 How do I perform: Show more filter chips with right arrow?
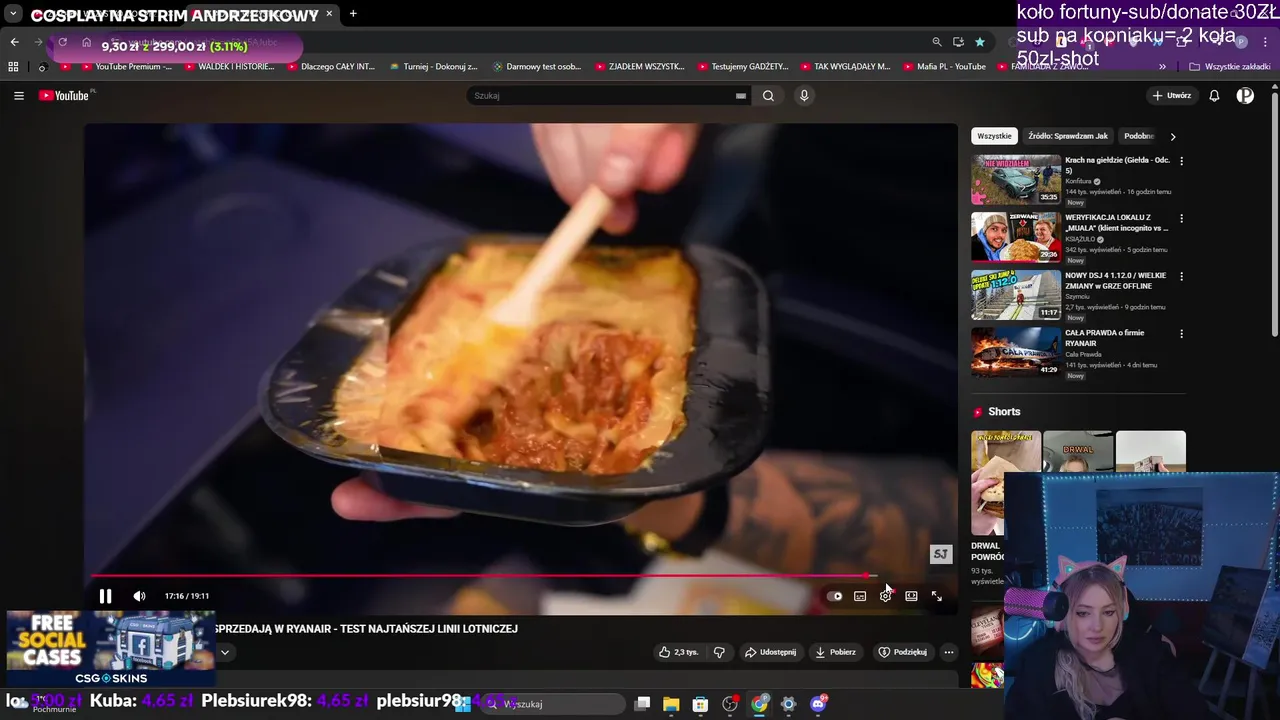[x=1173, y=136]
